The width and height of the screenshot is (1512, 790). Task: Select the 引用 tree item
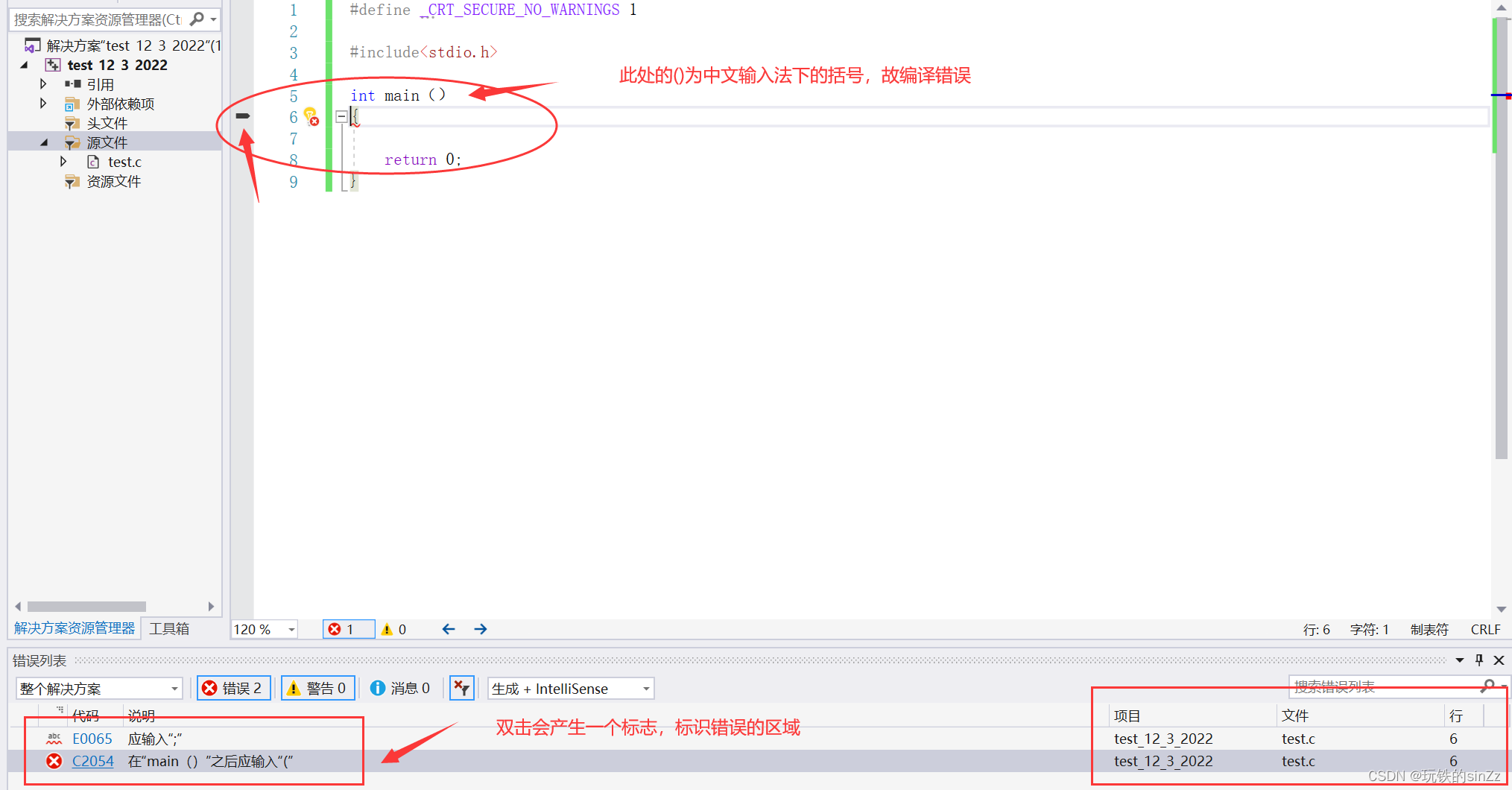[x=100, y=84]
